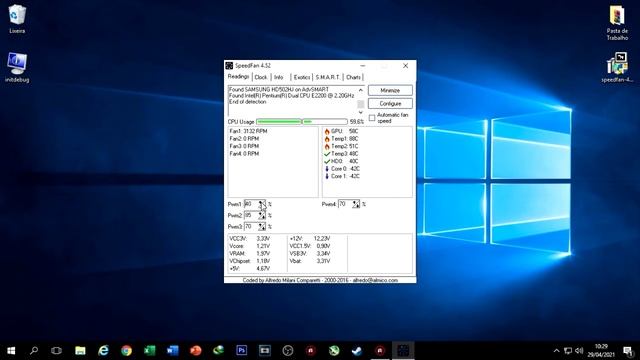Click the flame icon beside Temp2

[x=327, y=147]
